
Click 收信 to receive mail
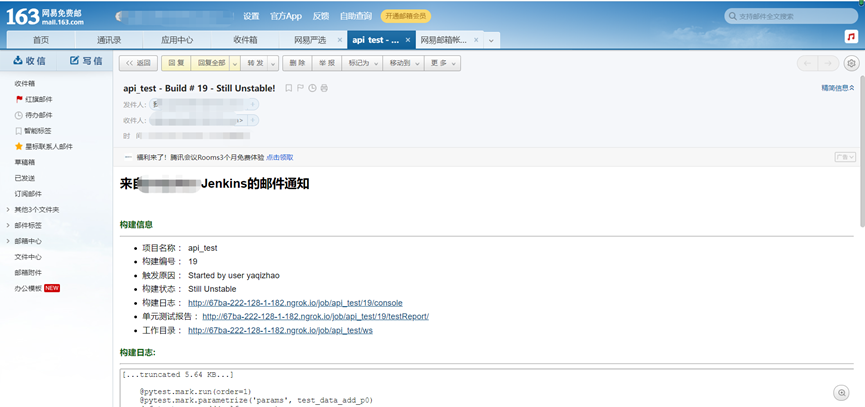pyautogui.click(x=29, y=61)
